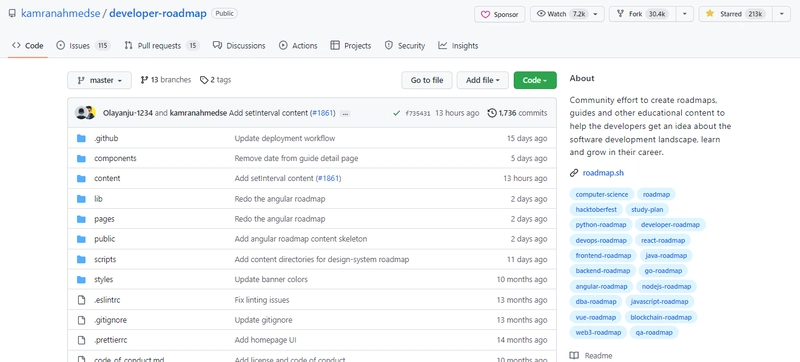
Task: Expand the commit message ellipsis
Action: pos(345,113)
